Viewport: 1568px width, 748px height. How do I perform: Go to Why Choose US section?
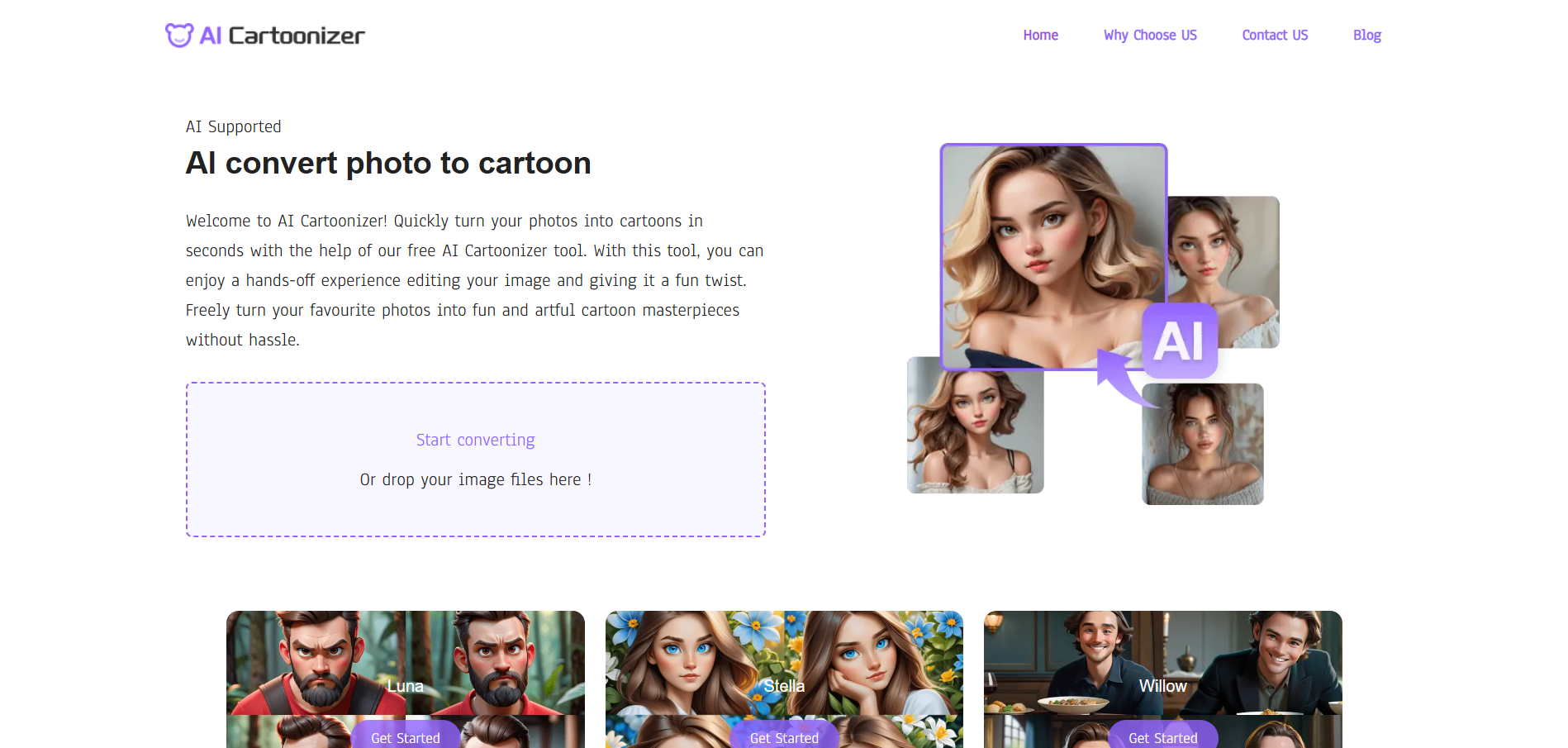click(x=1150, y=35)
